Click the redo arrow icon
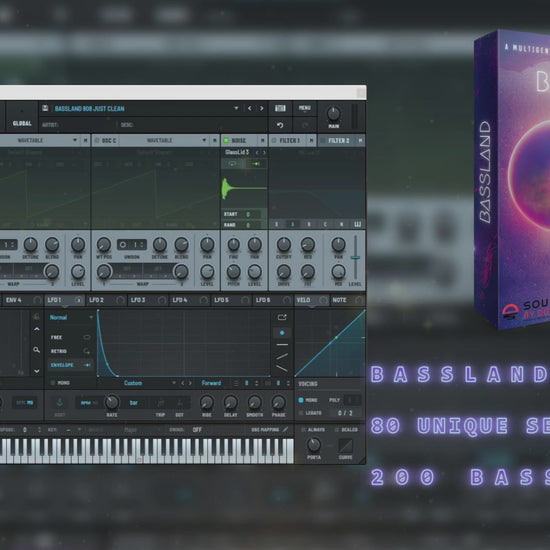This screenshot has height=550, width=550. [x=305, y=125]
